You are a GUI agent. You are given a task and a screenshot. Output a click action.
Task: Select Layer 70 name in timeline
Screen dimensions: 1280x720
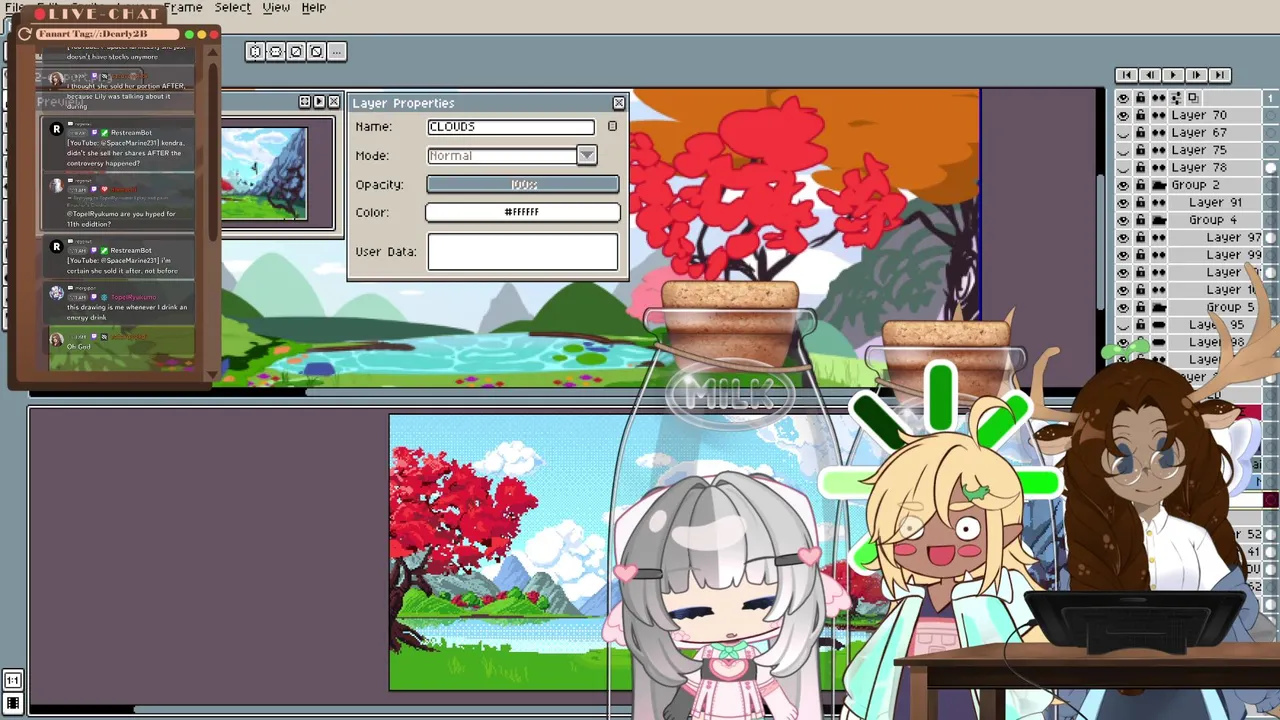point(1199,115)
